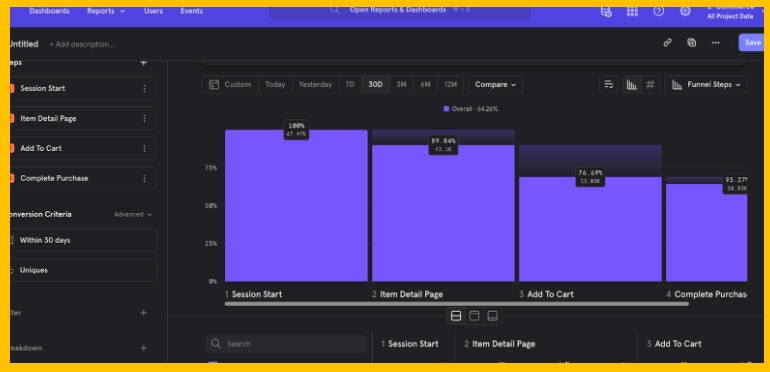Select the 30D date range

375,84
